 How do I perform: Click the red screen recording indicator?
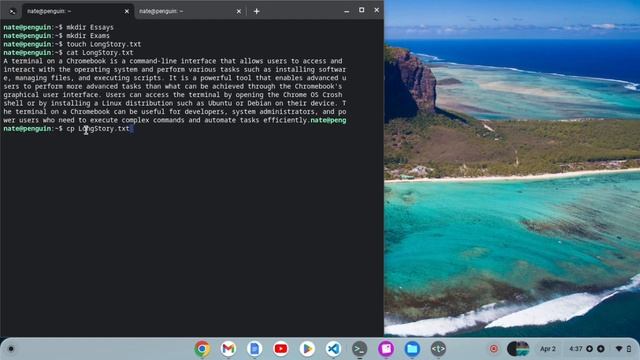tap(494, 349)
